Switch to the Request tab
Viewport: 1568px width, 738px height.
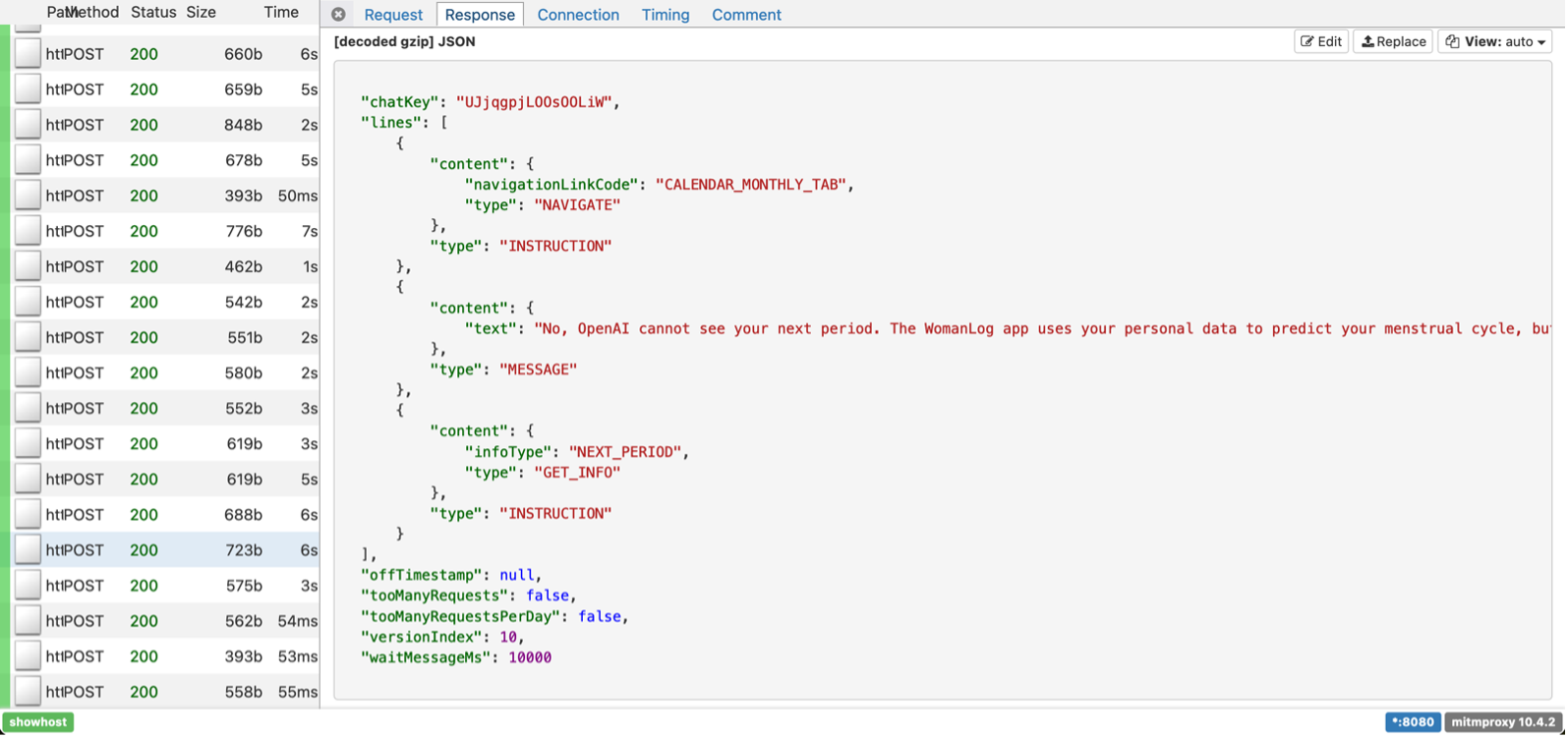click(x=393, y=15)
